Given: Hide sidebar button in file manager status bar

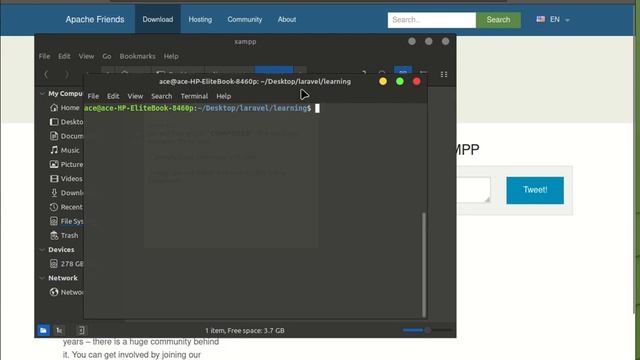Looking at the screenshot, I should [81, 330].
